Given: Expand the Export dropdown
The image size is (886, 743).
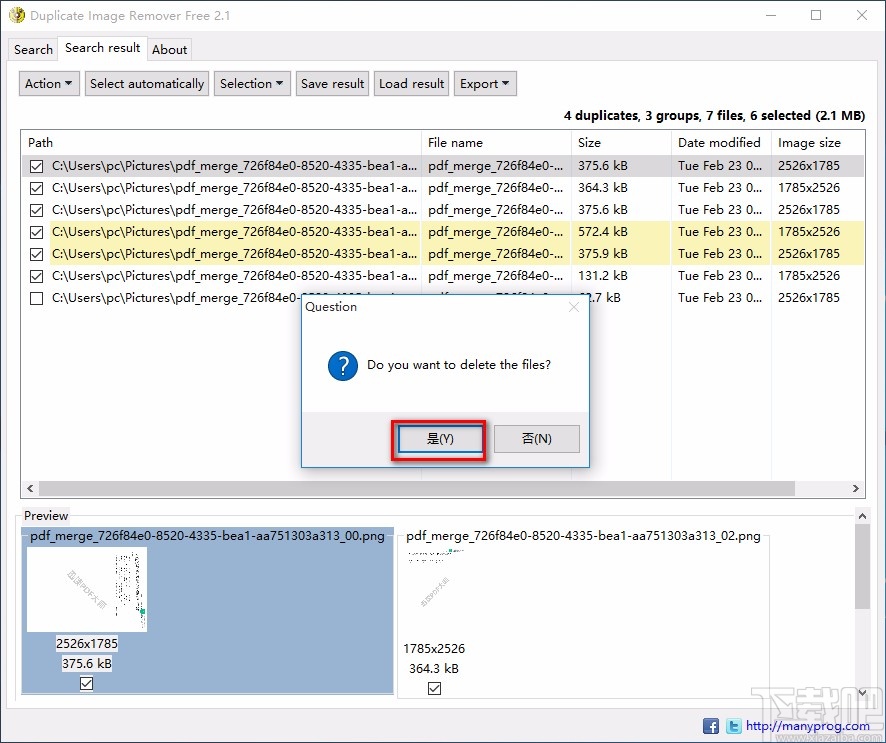Looking at the screenshot, I should click(485, 83).
